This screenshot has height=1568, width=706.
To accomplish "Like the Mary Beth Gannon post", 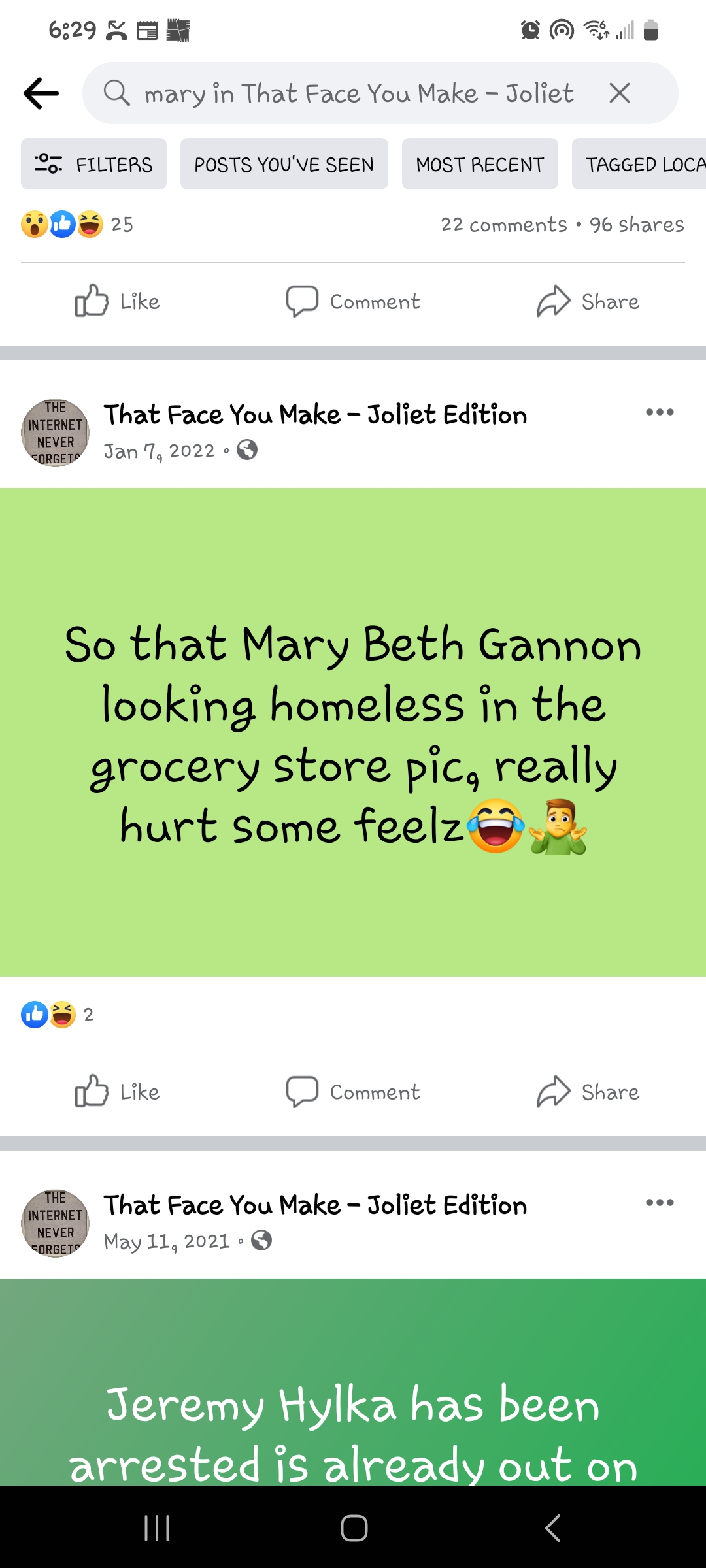I will (118, 1092).
